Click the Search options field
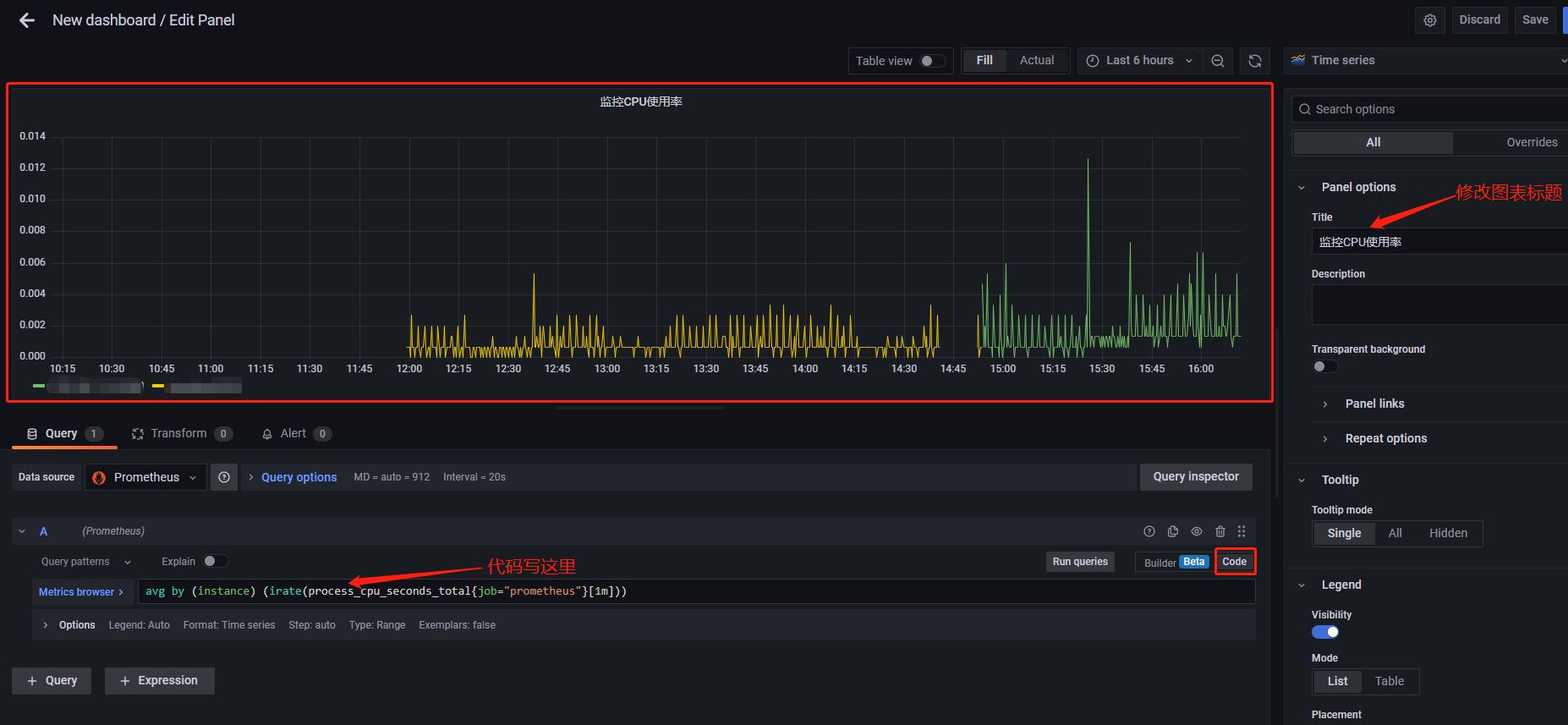 [1429, 109]
